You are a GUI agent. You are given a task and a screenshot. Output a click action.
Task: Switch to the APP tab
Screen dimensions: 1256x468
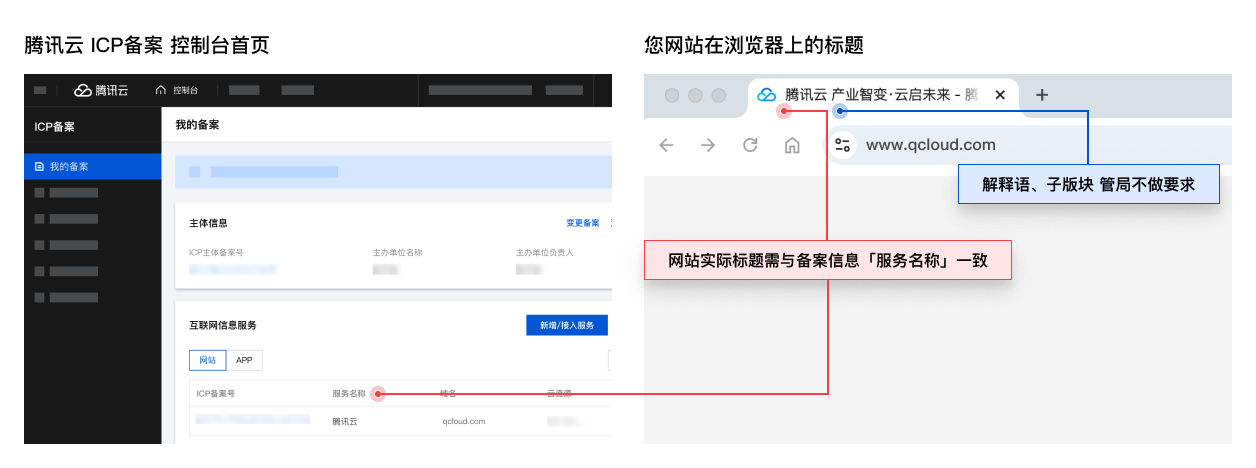[x=244, y=360]
